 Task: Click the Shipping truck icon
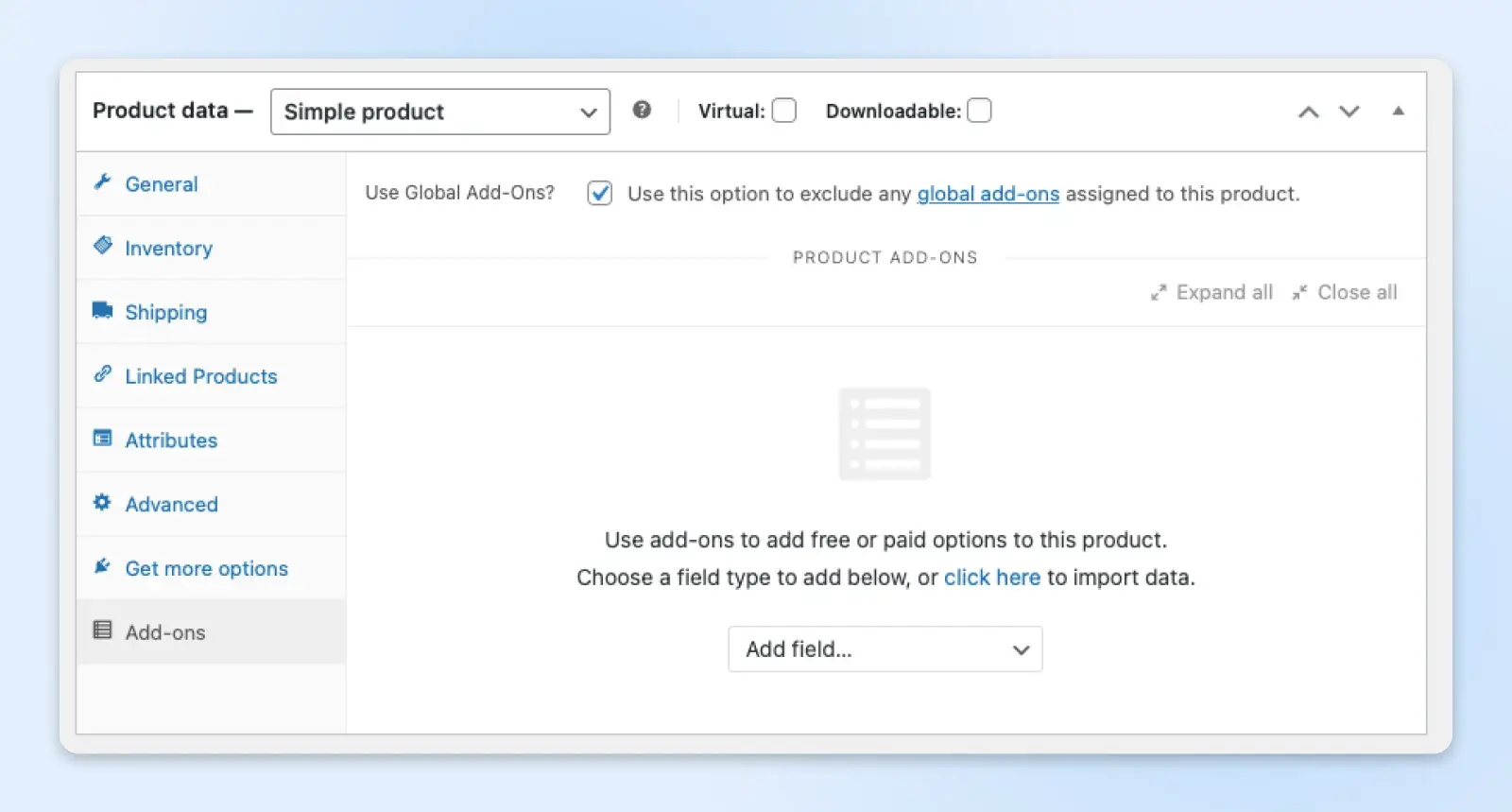click(102, 310)
